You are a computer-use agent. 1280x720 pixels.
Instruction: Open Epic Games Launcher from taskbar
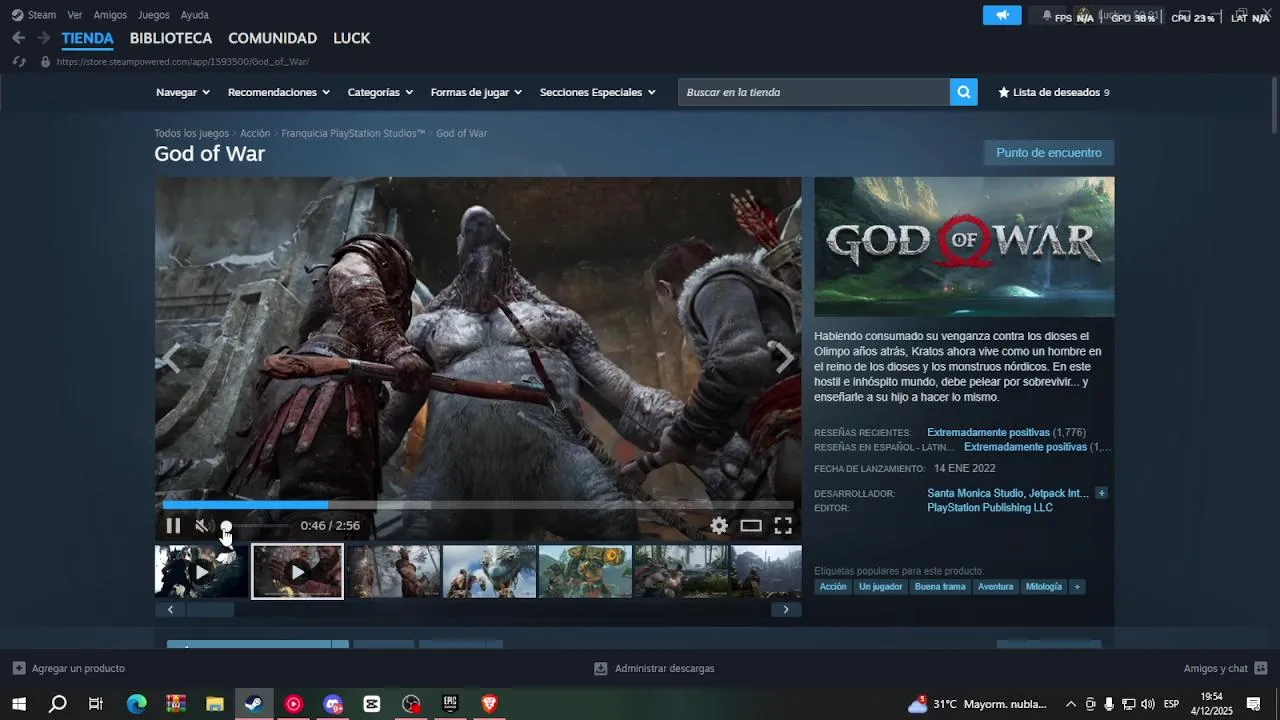450,704
